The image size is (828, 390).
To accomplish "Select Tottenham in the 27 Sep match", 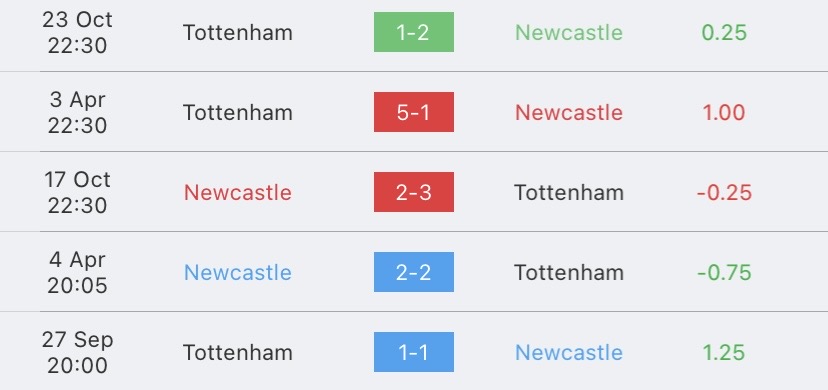I will 238,353.
